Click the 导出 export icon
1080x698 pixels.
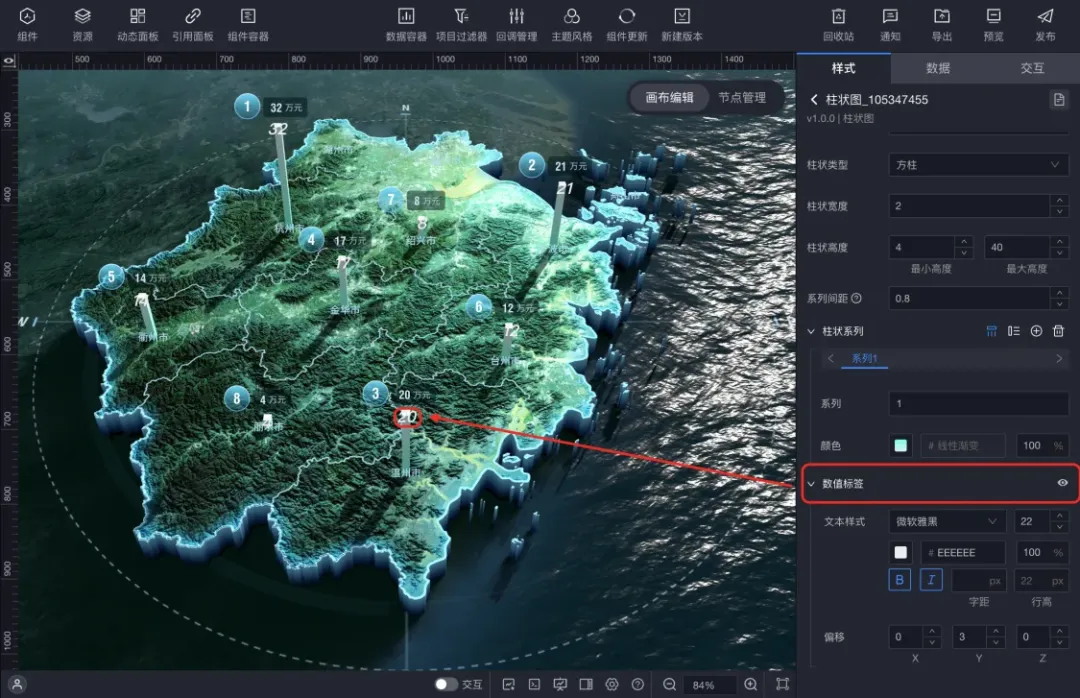(942, 16)
